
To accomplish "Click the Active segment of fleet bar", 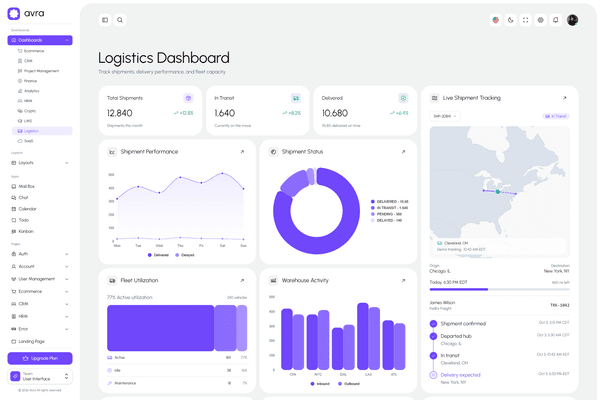I will pyautogui.click(x=160, y=328).
